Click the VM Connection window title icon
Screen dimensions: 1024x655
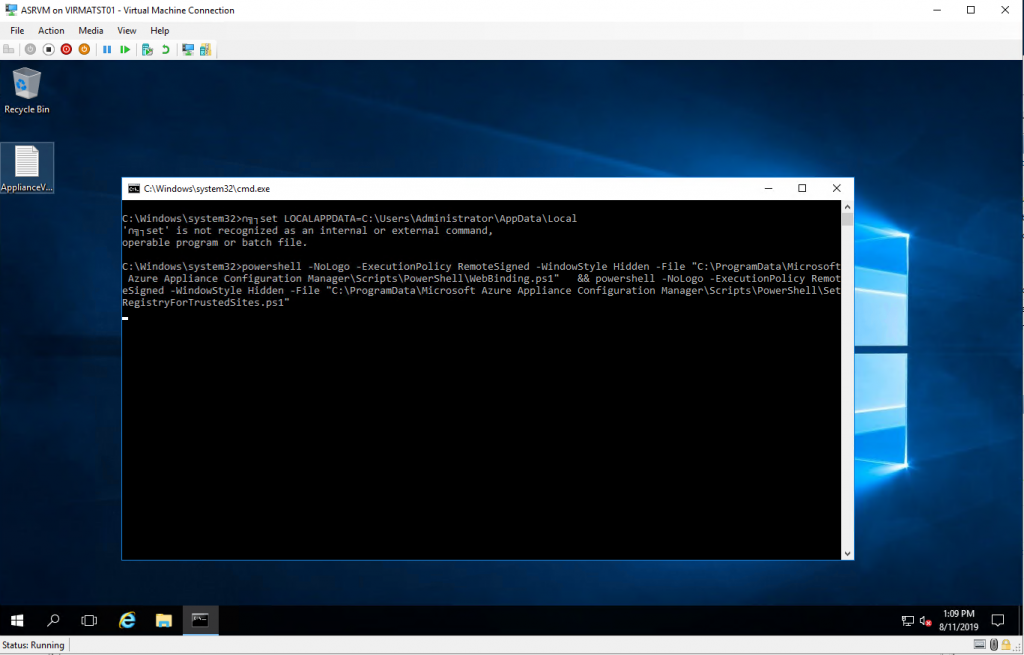point(10,10)
